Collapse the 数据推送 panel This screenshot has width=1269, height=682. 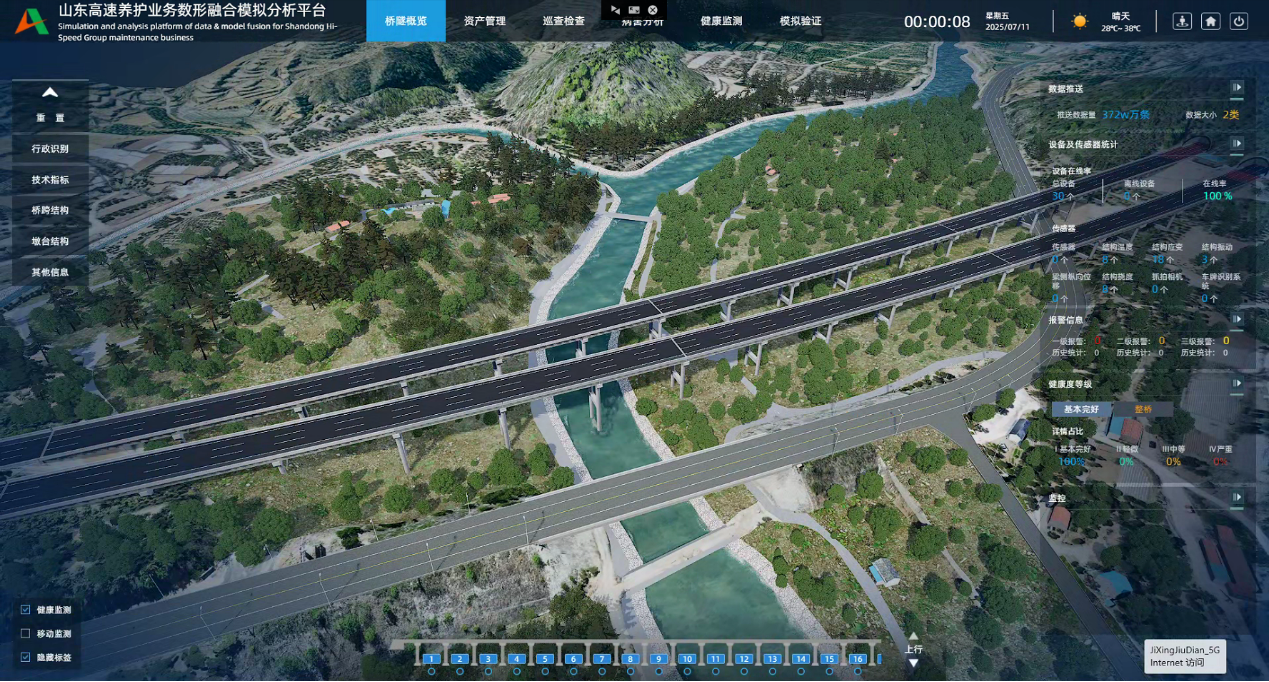coord(1237,88)
